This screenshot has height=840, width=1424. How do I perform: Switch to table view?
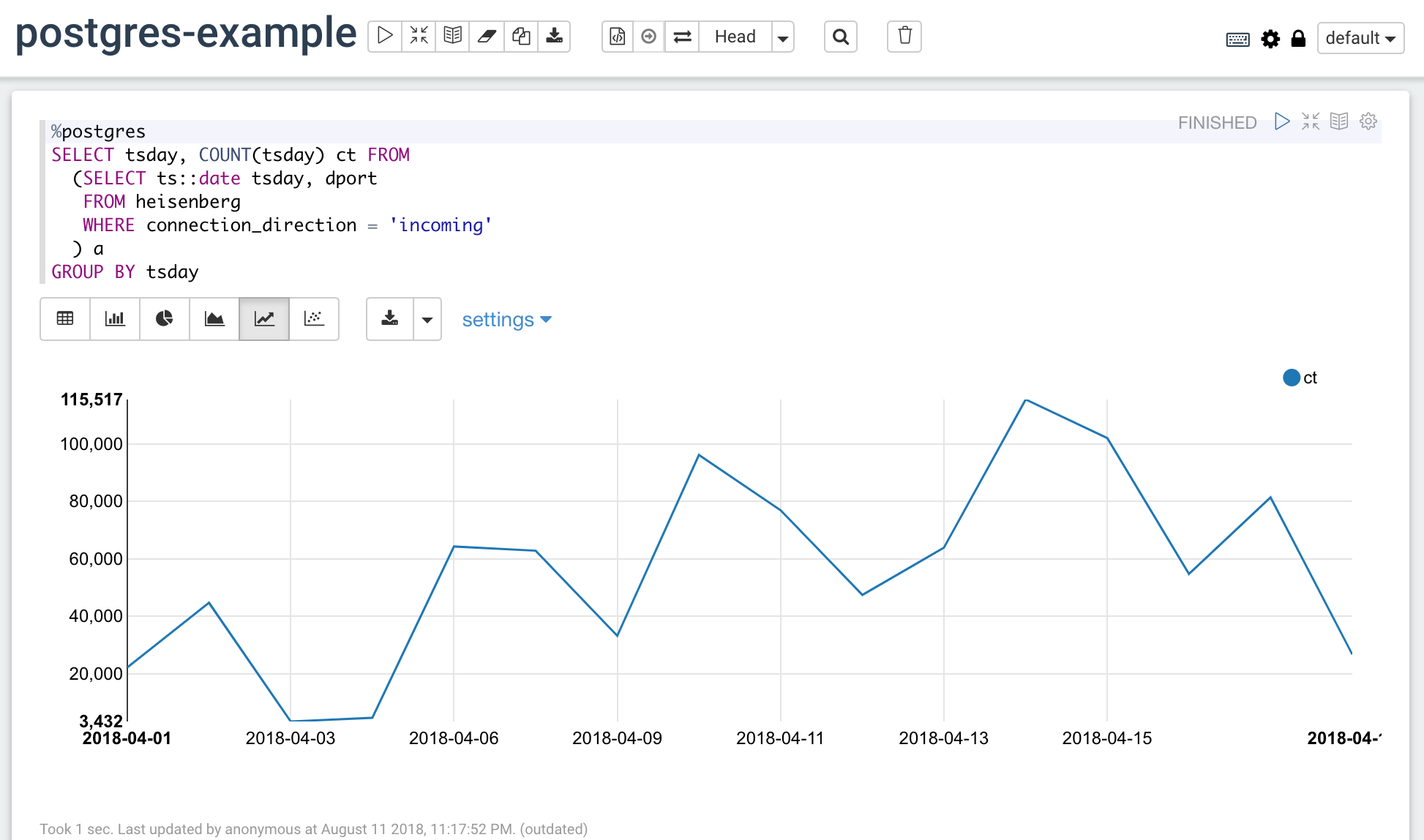tap(65, 319)
